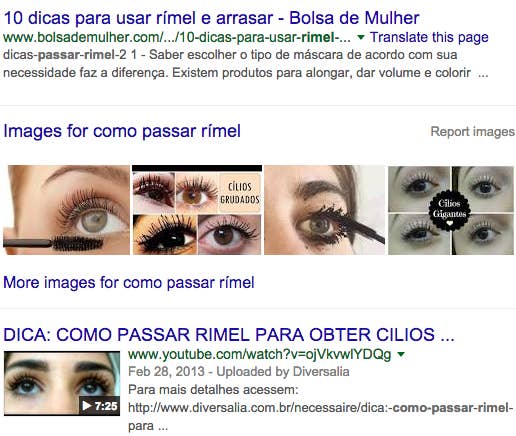The image size is (516, 436).
Task: Click the Translate this page link
Action: (x=429, y=37)
